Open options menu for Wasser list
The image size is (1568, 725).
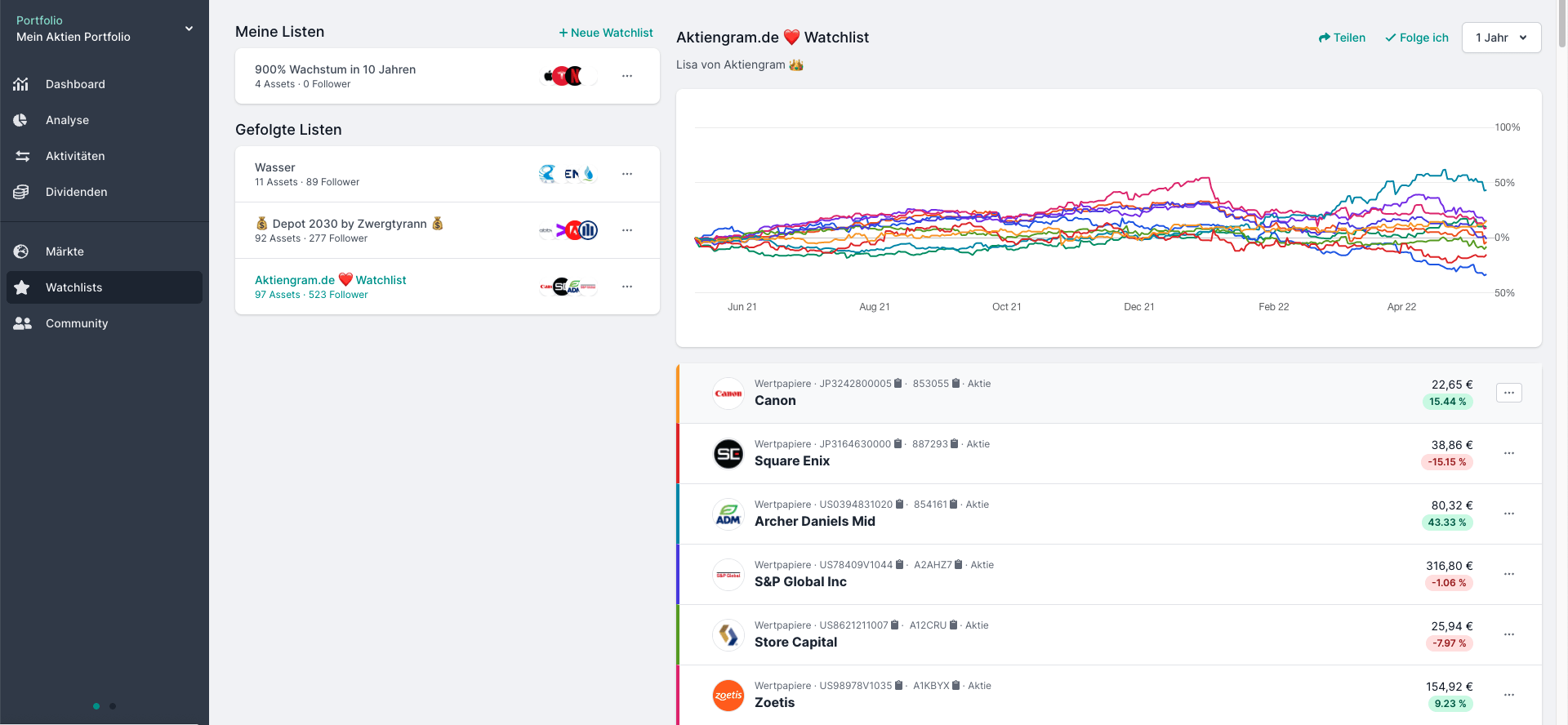click(x=627, y=174)
